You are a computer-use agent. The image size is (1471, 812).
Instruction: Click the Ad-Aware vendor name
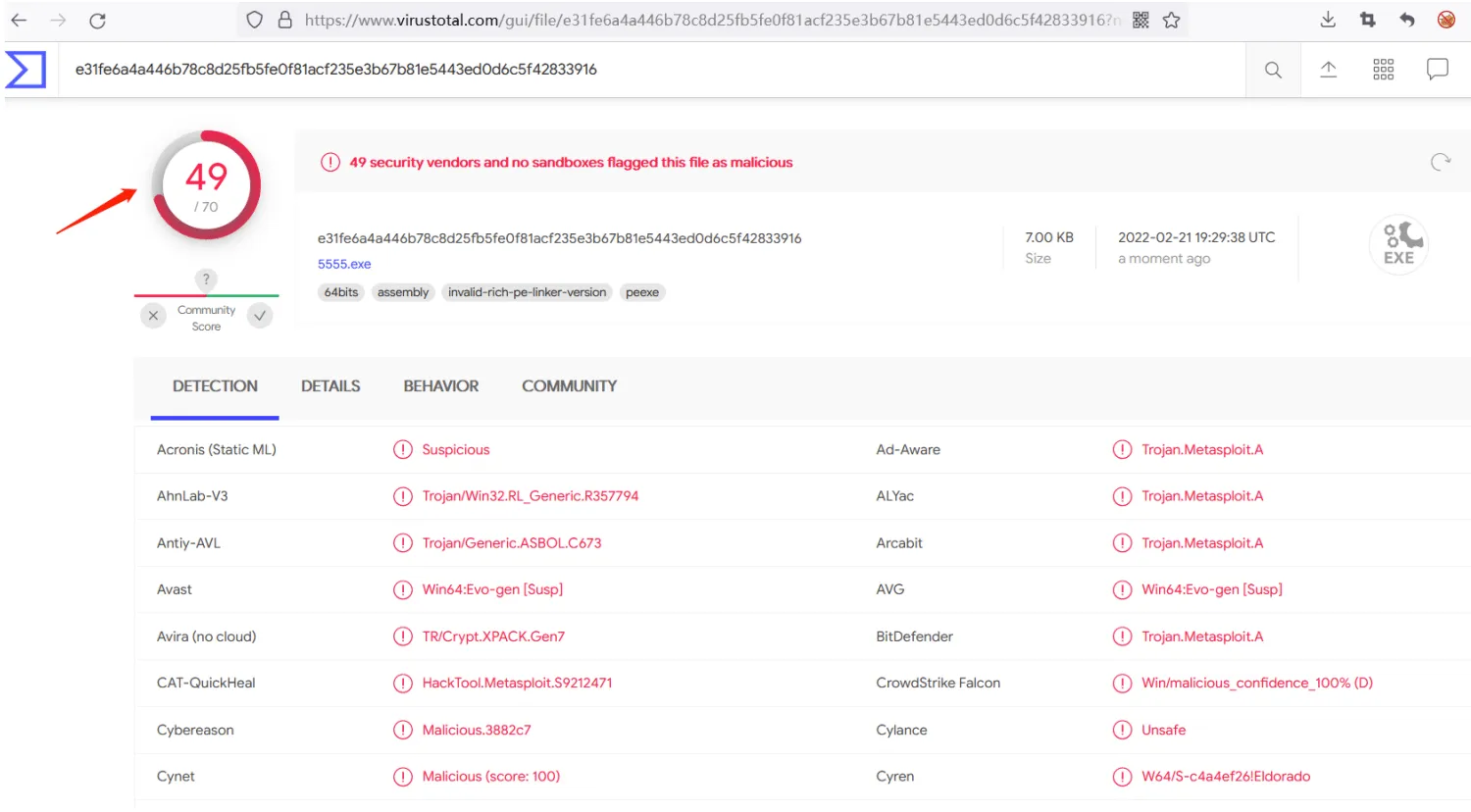(908, 450)
